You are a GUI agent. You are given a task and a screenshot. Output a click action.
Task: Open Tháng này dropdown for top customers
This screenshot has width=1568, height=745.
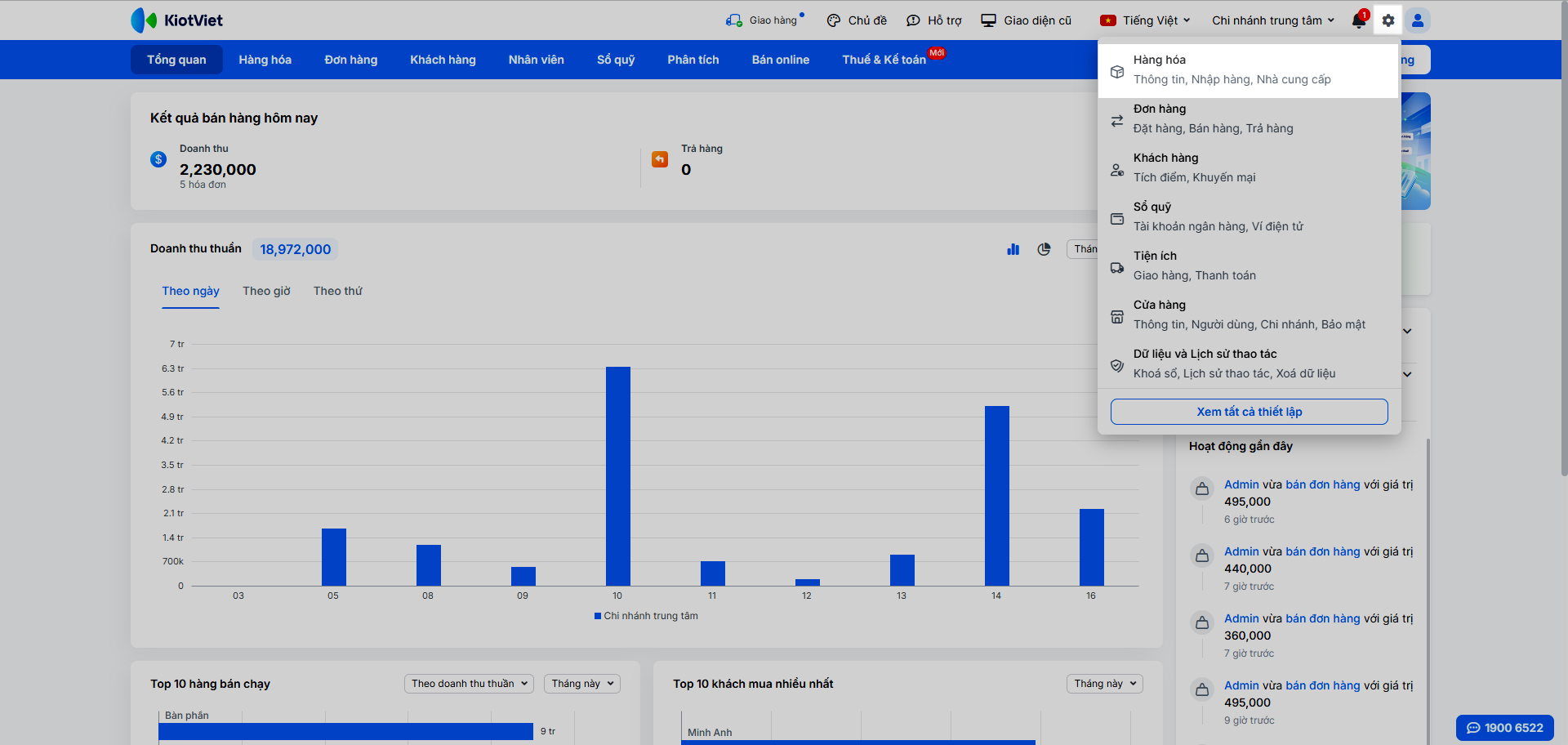pos(1105,684)
